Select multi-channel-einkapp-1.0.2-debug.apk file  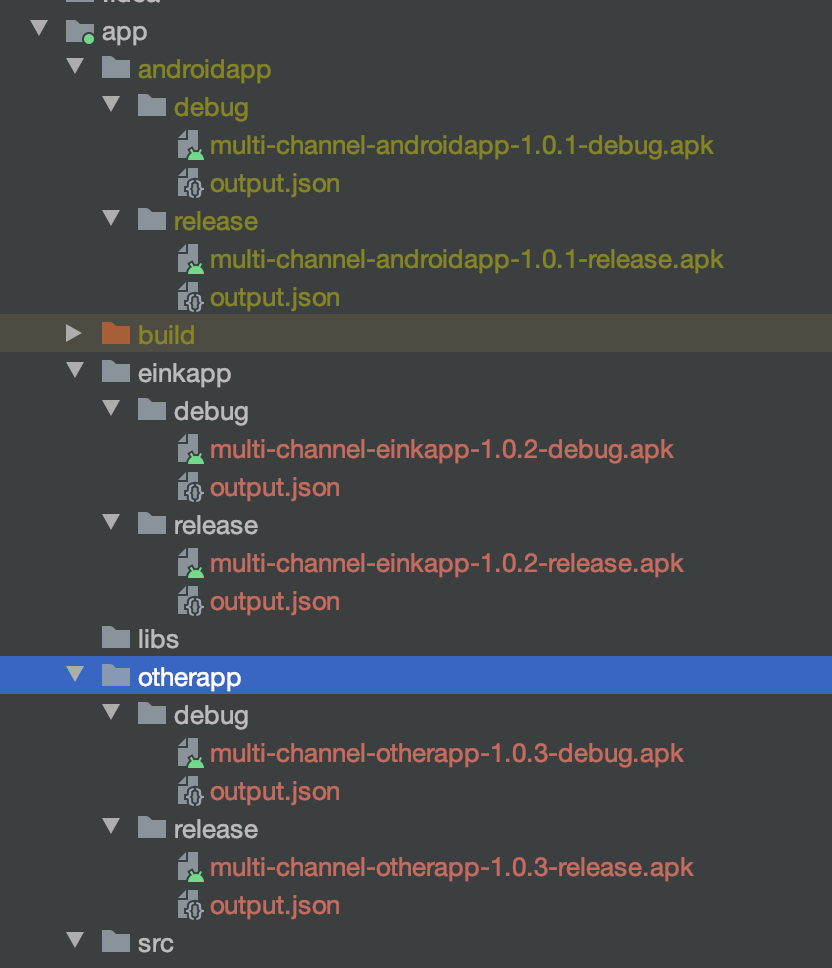point(442,450)
